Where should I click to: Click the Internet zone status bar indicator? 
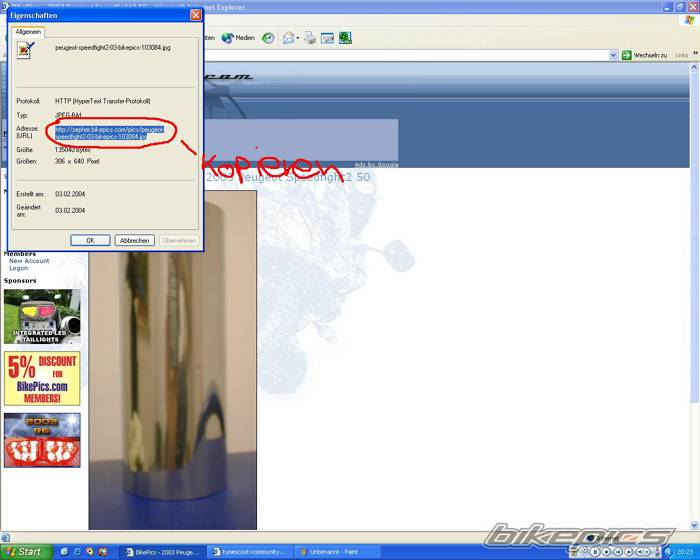coord(604,538)
